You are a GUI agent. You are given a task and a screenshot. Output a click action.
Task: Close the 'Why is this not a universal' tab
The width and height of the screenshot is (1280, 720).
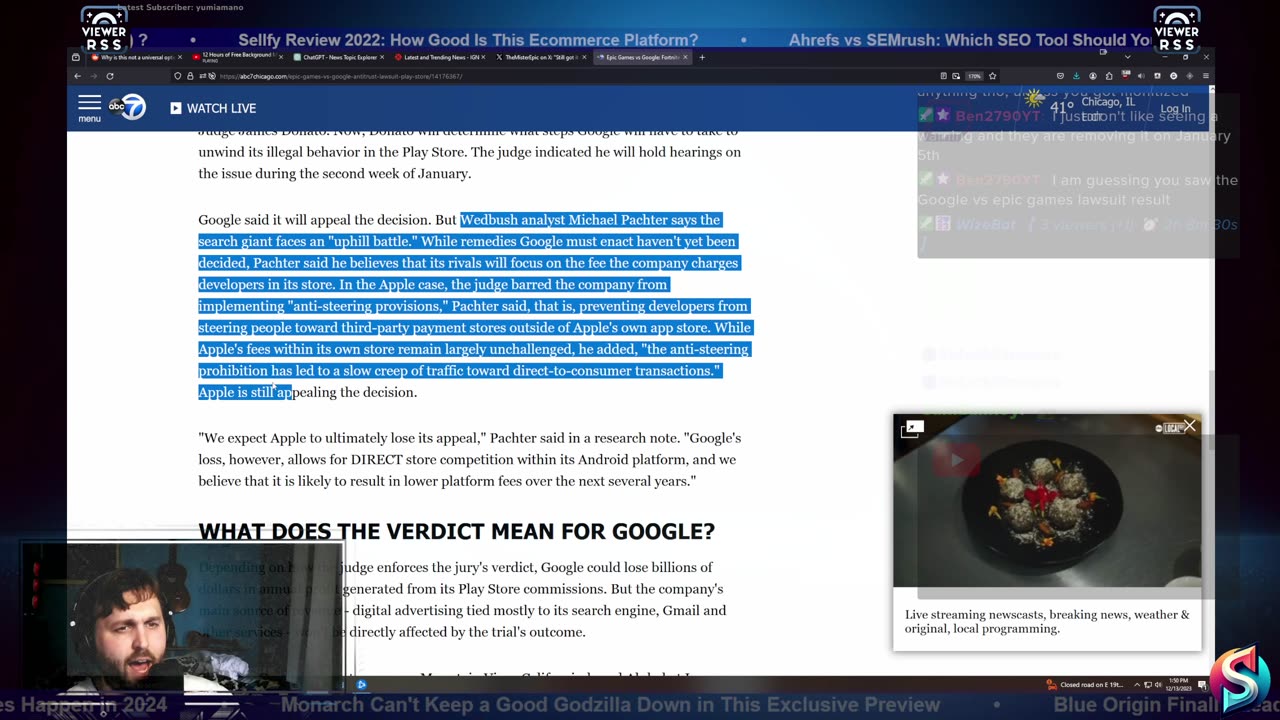[x=178, y=57]
